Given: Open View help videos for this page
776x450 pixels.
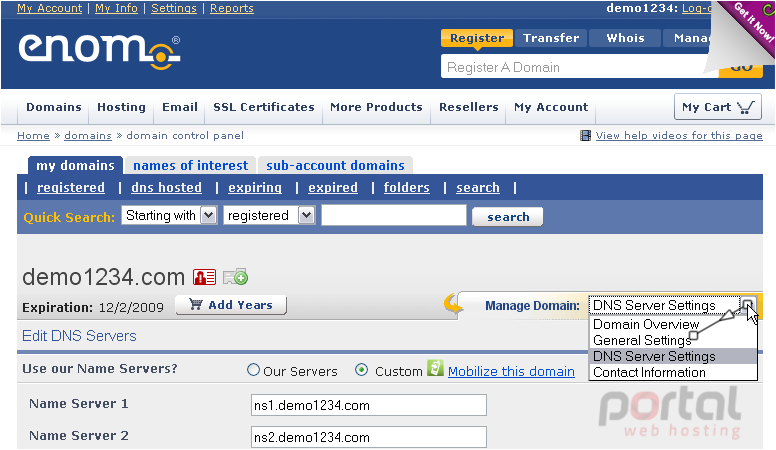Looking at the screenshot, I should [679, 135].
